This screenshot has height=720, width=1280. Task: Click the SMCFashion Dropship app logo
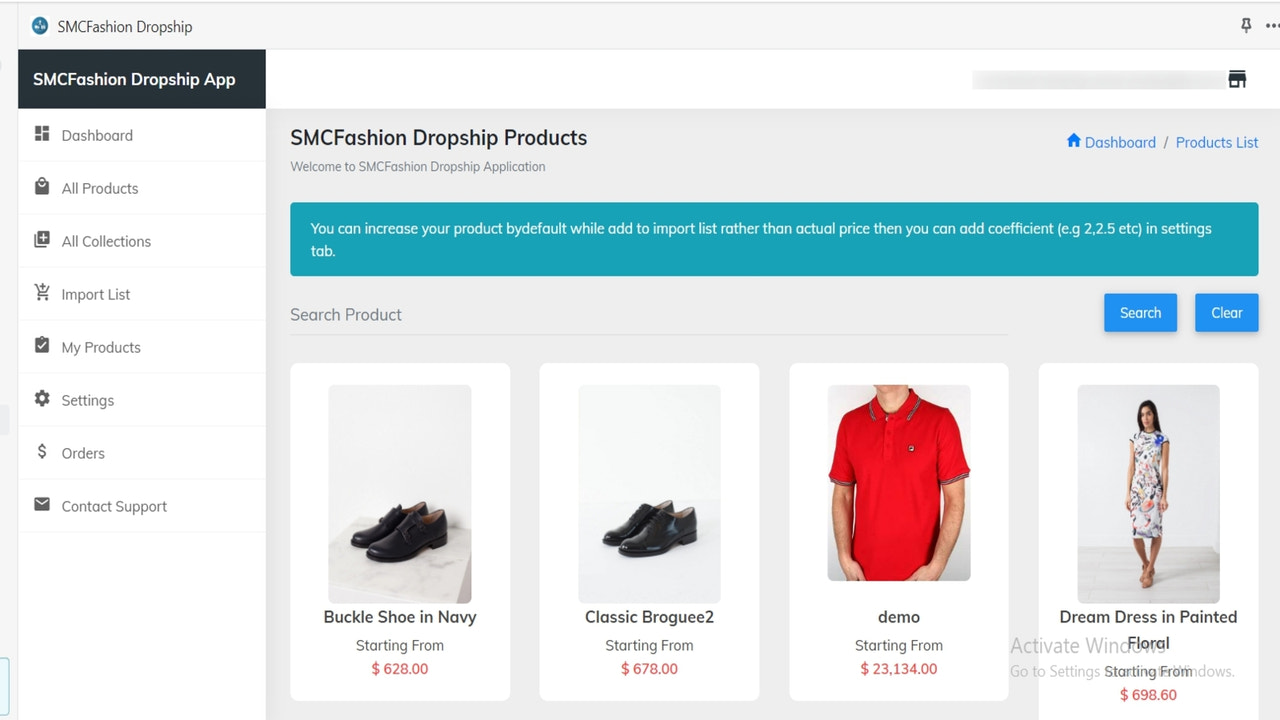40,25
